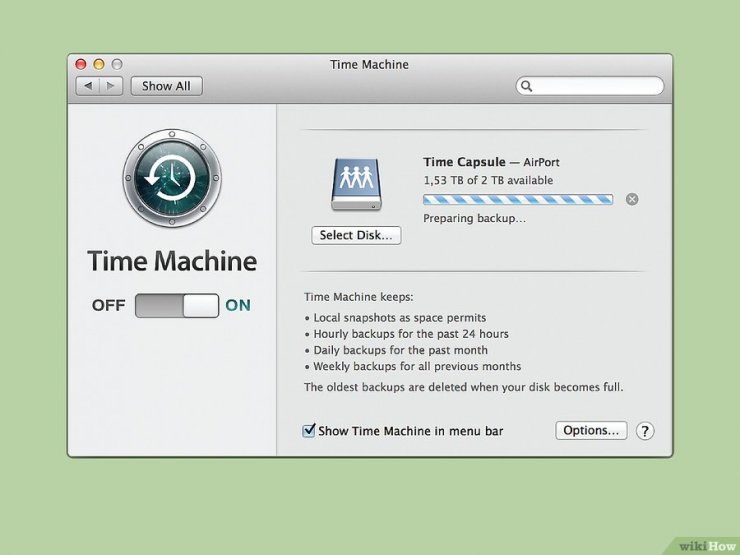This screenshot has height=555, width=740.
Task: Click the Time Machine window title bar text
Action: click(x=370, y=64)
